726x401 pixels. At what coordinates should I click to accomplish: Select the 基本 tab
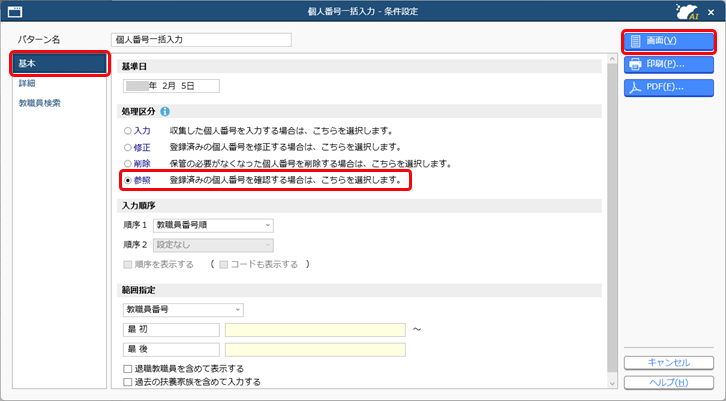click(60, 64)
